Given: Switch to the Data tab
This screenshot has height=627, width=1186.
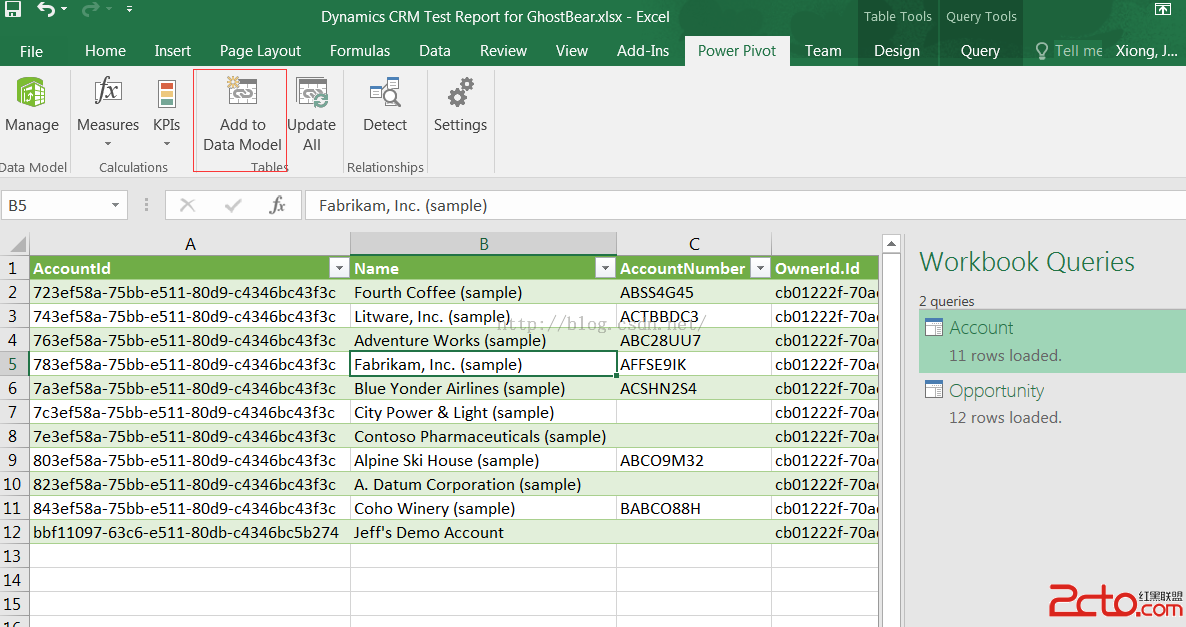Looking at the screenshot, I should (435, 51).
